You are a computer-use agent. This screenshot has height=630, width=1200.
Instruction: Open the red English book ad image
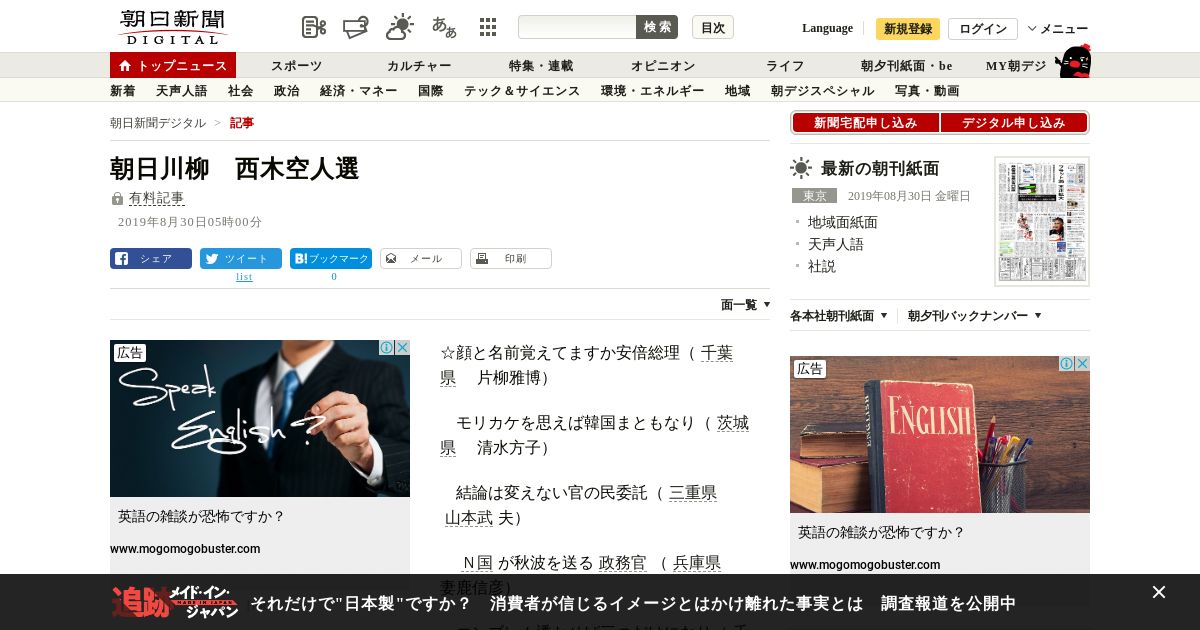point(940,434)
